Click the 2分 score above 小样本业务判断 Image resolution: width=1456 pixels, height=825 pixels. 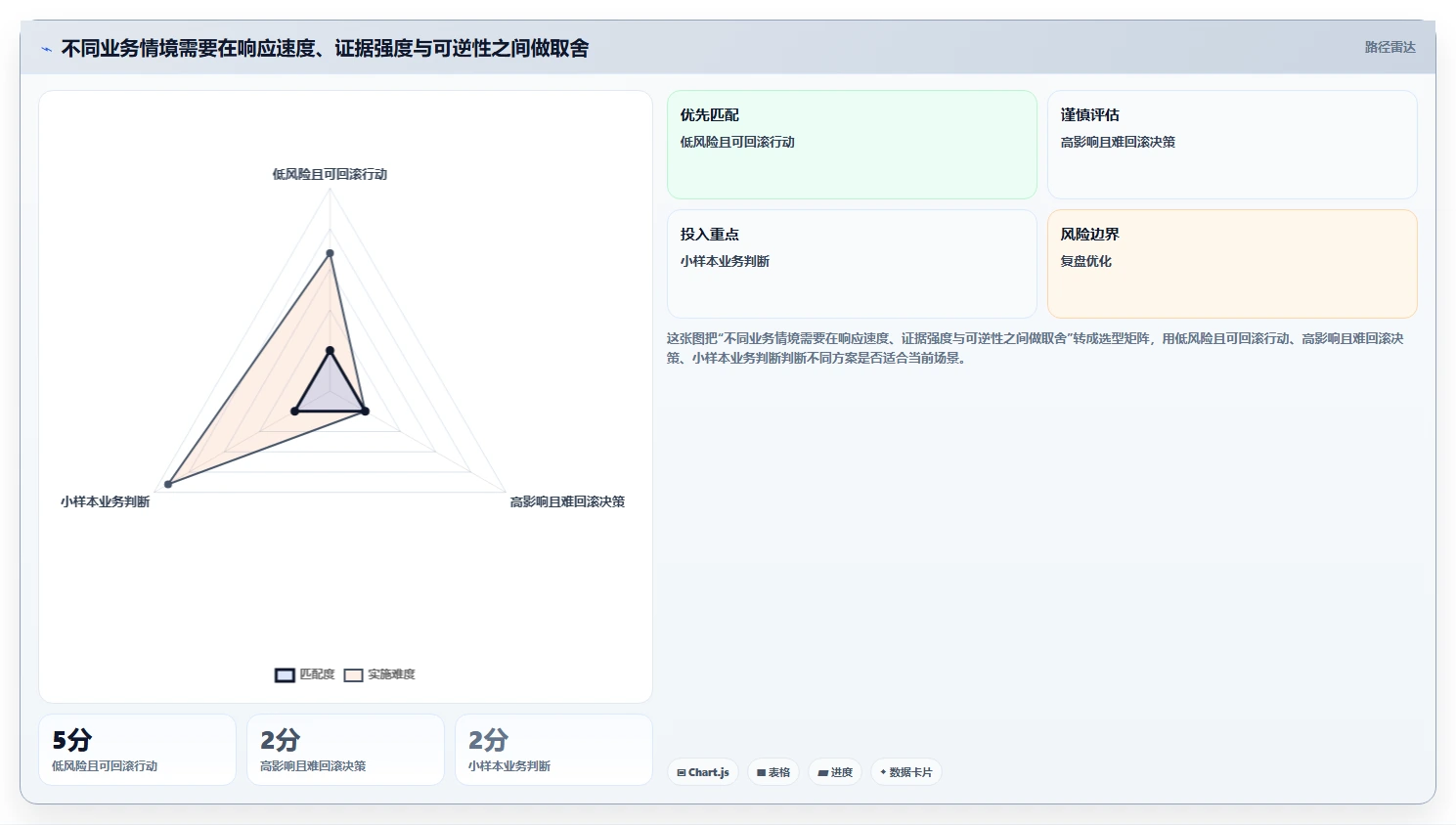point(488,740)
